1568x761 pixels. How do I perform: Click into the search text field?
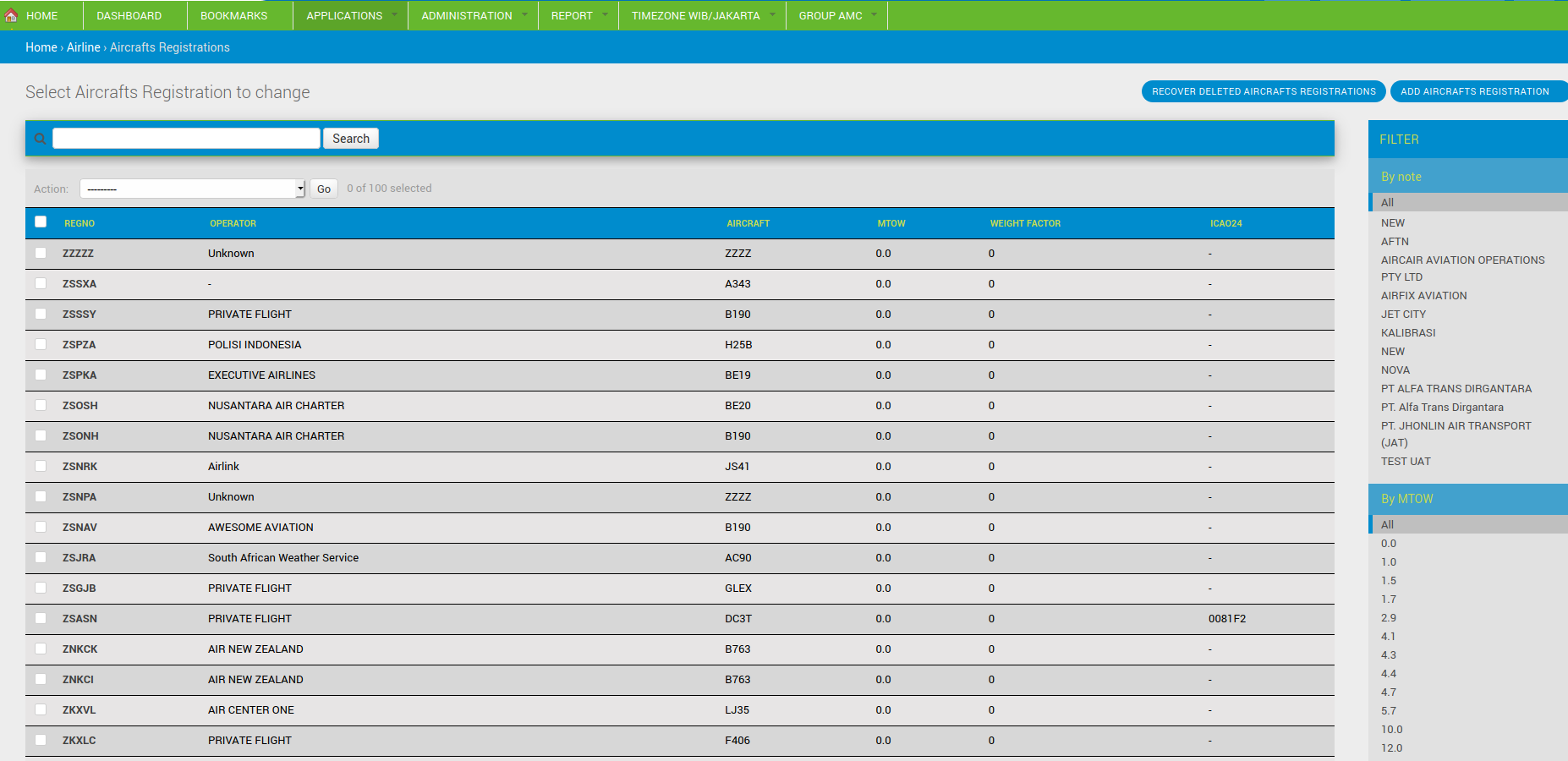(186, 139)
